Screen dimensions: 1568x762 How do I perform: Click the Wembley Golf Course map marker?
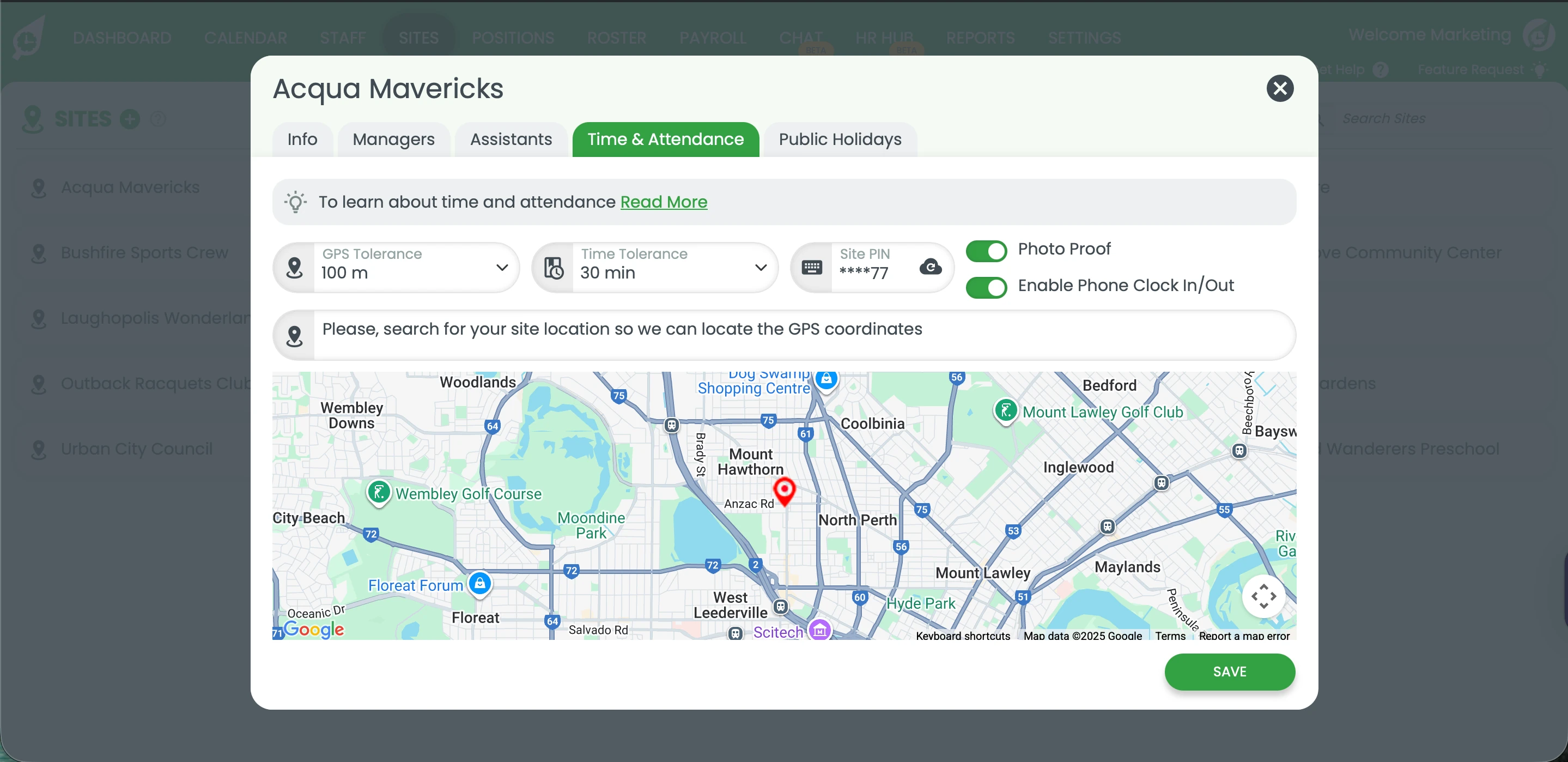point(379,492)
